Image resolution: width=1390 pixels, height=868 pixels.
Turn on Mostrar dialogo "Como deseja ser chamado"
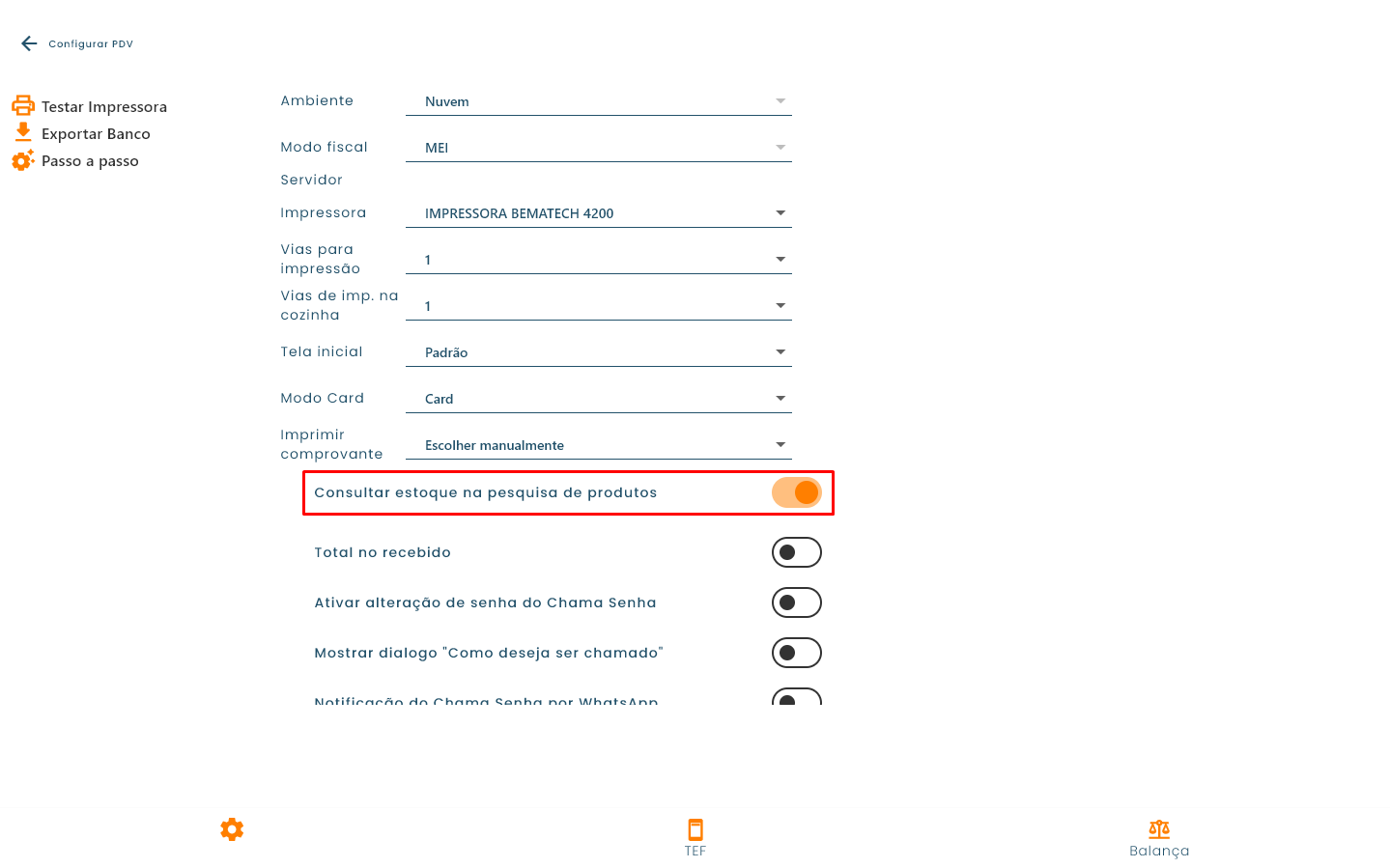797,653
